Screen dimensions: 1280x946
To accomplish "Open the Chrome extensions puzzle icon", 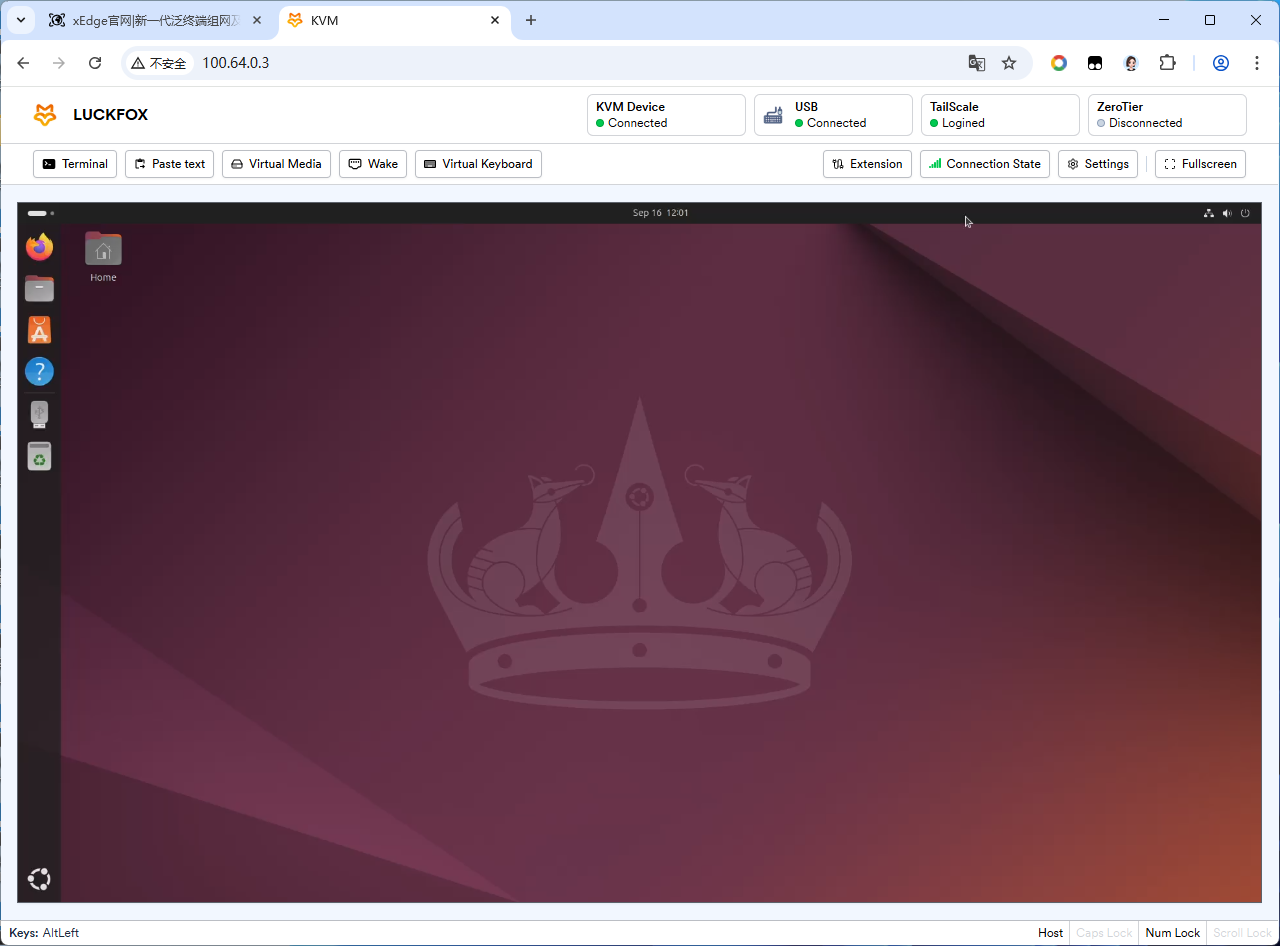I will tap(1167, 63).
